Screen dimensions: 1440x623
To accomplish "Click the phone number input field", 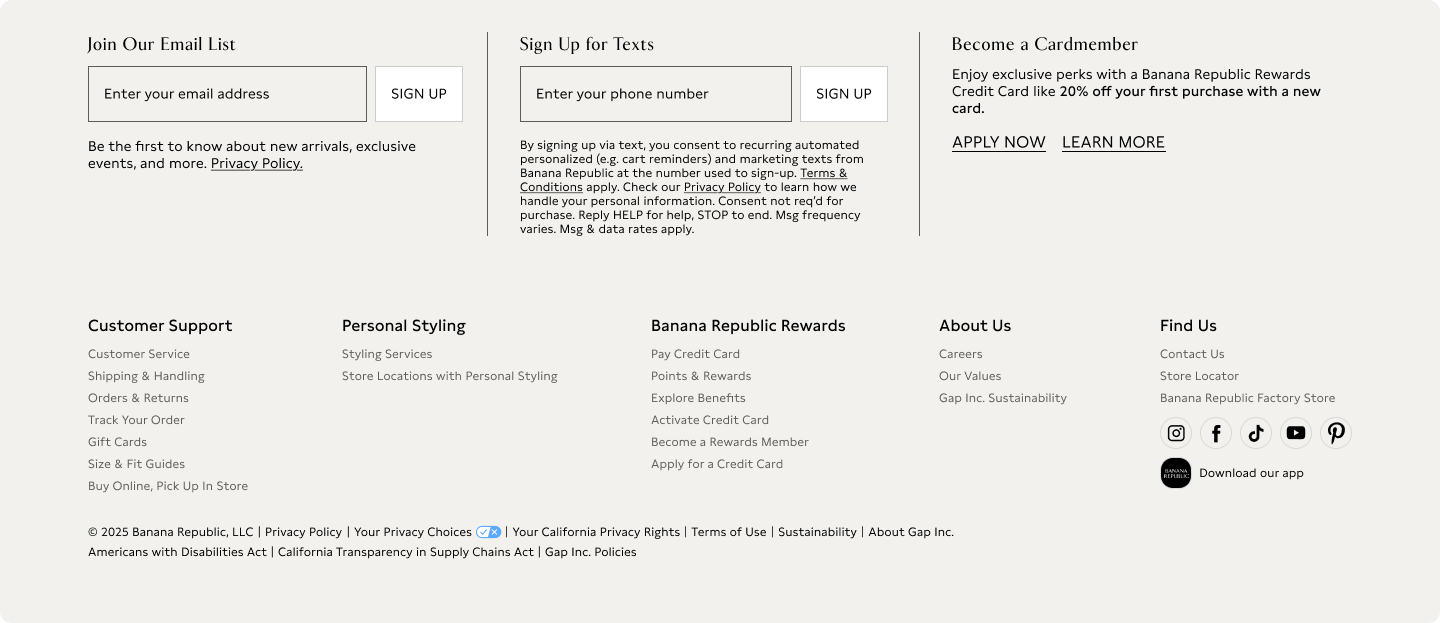I will pyautogui.click(x=656, y=94).
